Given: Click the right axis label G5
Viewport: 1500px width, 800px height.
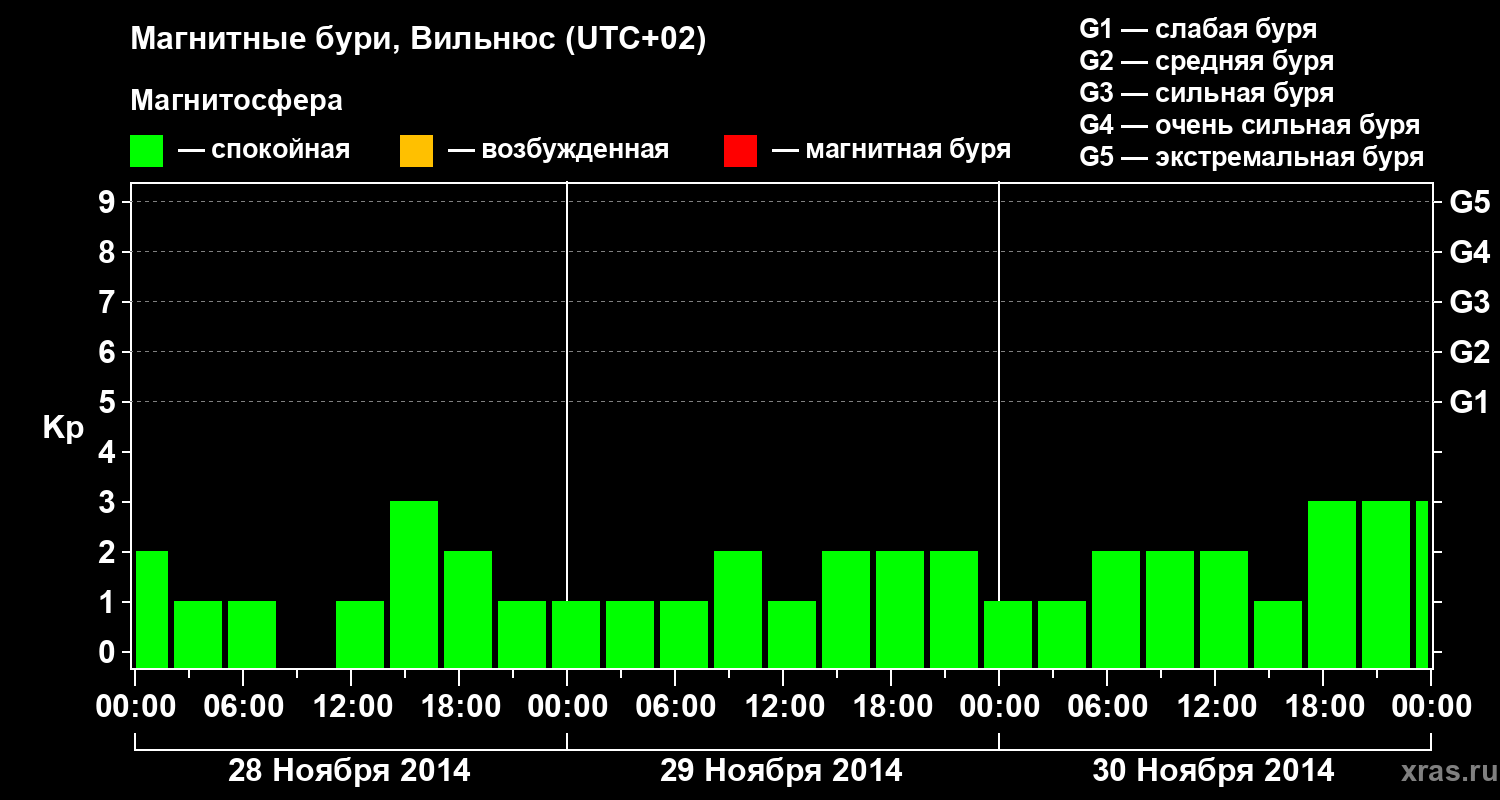Looking at the screenshot, I should pyautogui.click(x=1469, y=202).
